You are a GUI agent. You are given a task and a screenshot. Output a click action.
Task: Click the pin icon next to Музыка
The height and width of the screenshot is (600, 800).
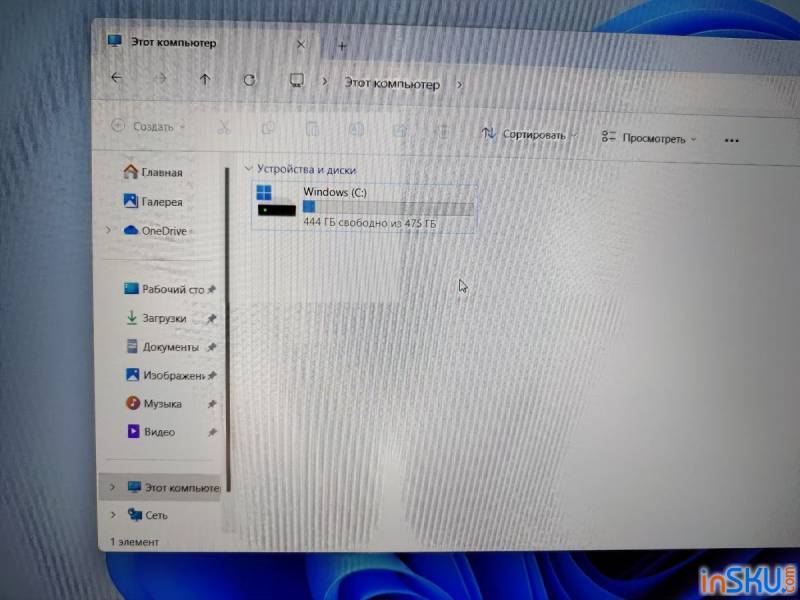pyautogui.click(x=212, y=404)
